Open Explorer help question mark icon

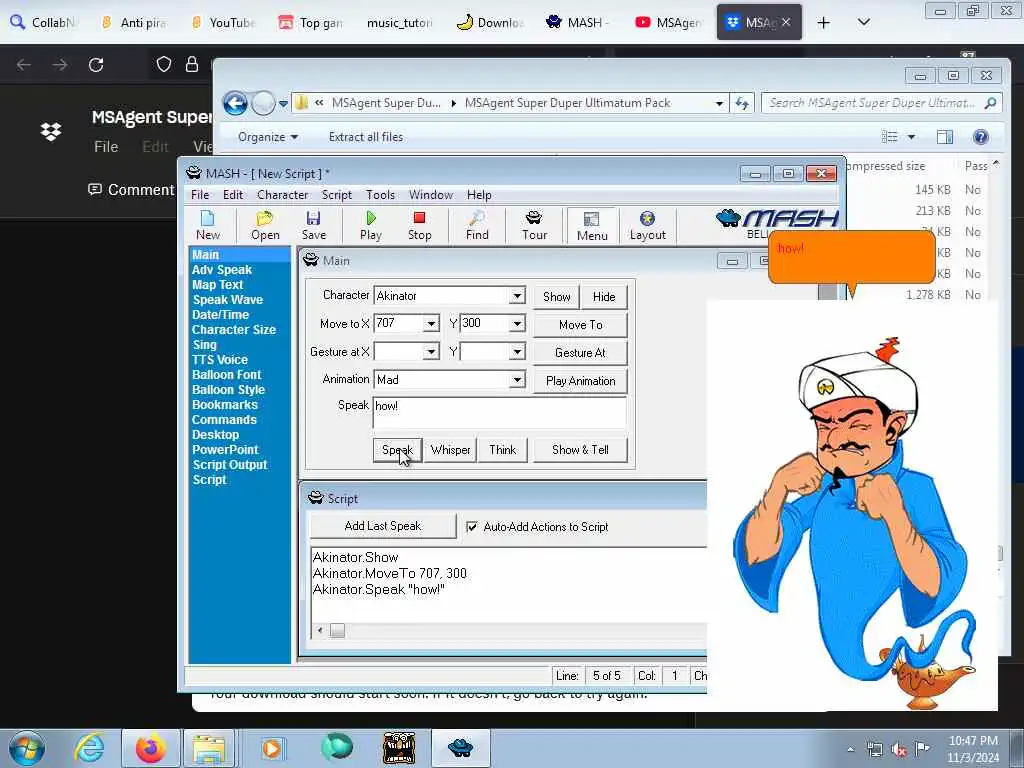pos(980,136)
